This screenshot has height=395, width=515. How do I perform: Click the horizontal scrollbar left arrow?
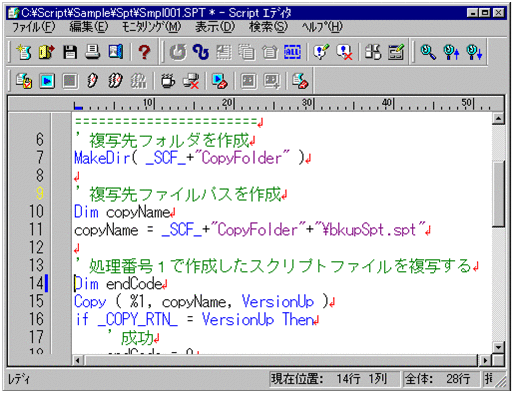tap(78, 360)
